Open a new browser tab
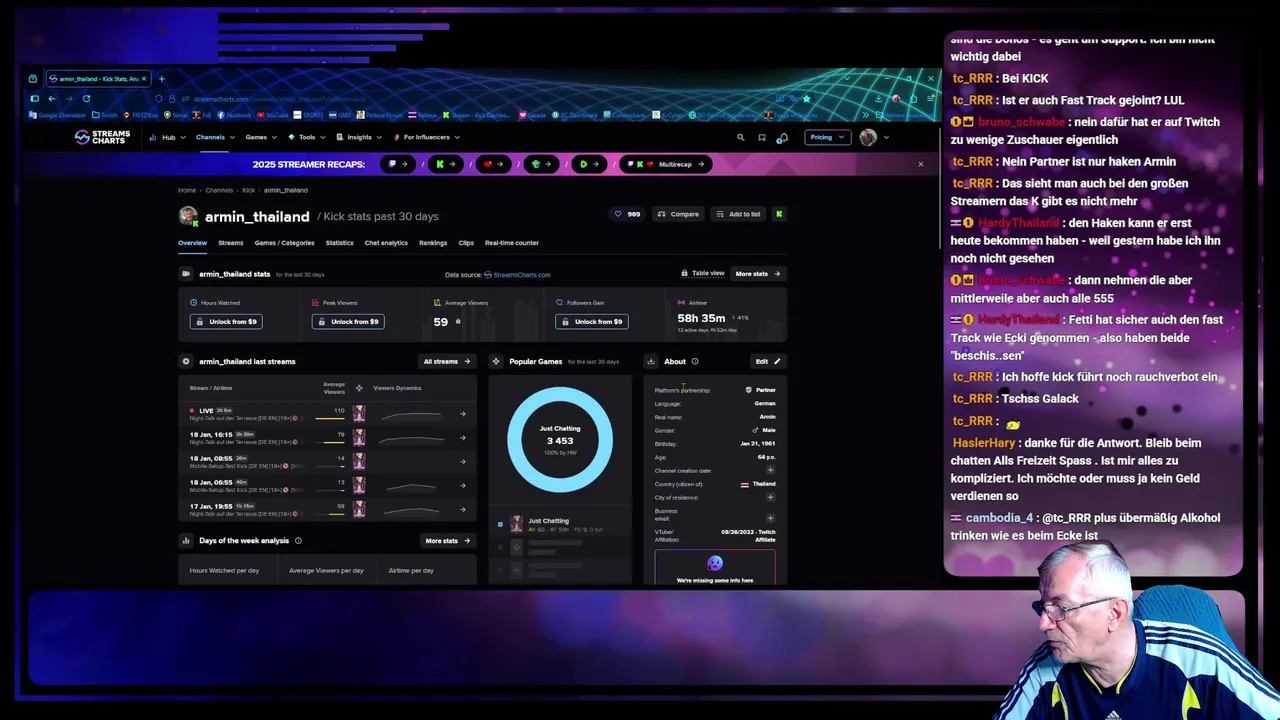Image resolution: width=1280 pixels, height=720 pixels. (x=162, y=78)
